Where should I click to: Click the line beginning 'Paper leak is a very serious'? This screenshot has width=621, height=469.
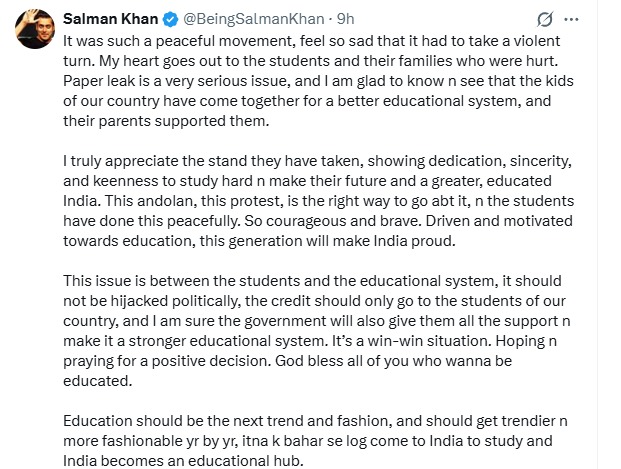318,81
